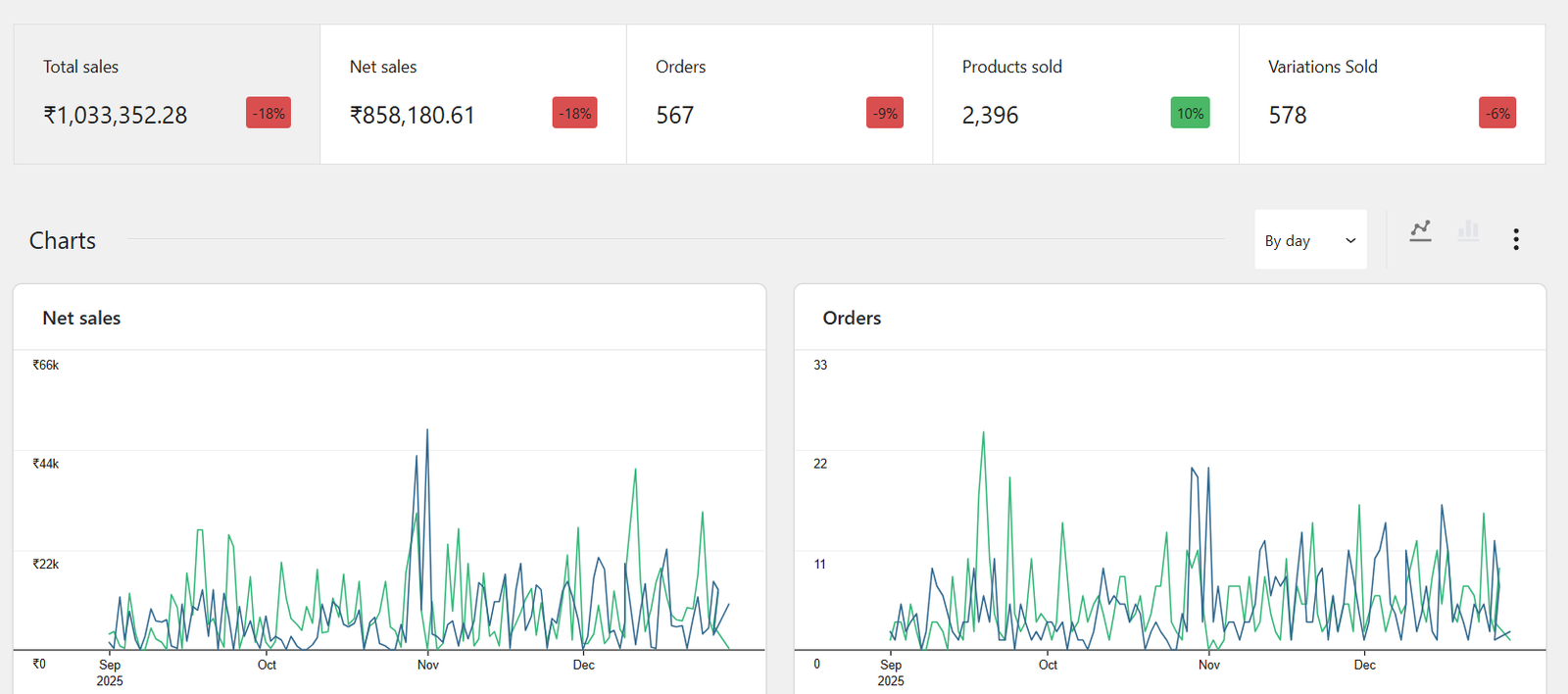The height and width of the screenshot is (694, 1568).
Task: Click the -18% badge on Total sales
Action: tap(269, 114)
